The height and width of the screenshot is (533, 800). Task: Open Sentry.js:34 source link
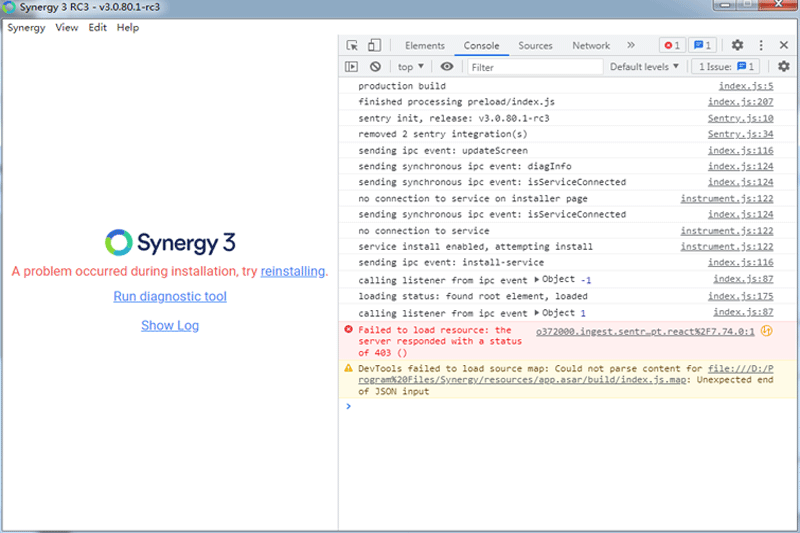click(740, 134)
